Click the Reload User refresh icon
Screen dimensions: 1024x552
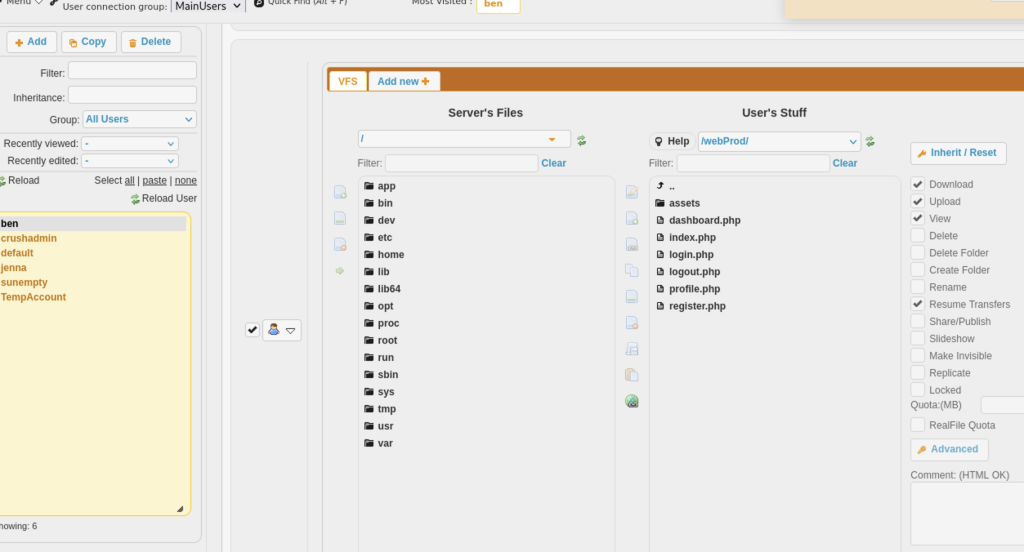click(x=135, y=199)
